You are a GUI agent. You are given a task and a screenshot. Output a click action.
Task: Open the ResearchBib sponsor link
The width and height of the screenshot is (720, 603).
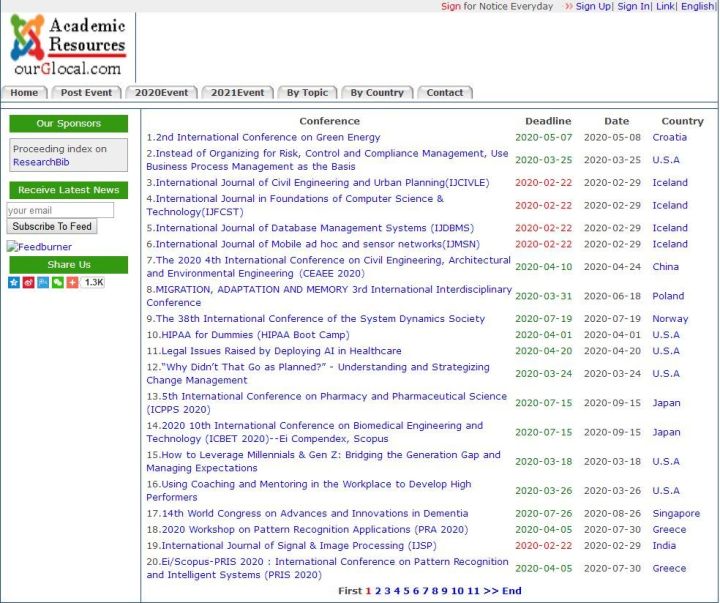(x=41, y=162)
